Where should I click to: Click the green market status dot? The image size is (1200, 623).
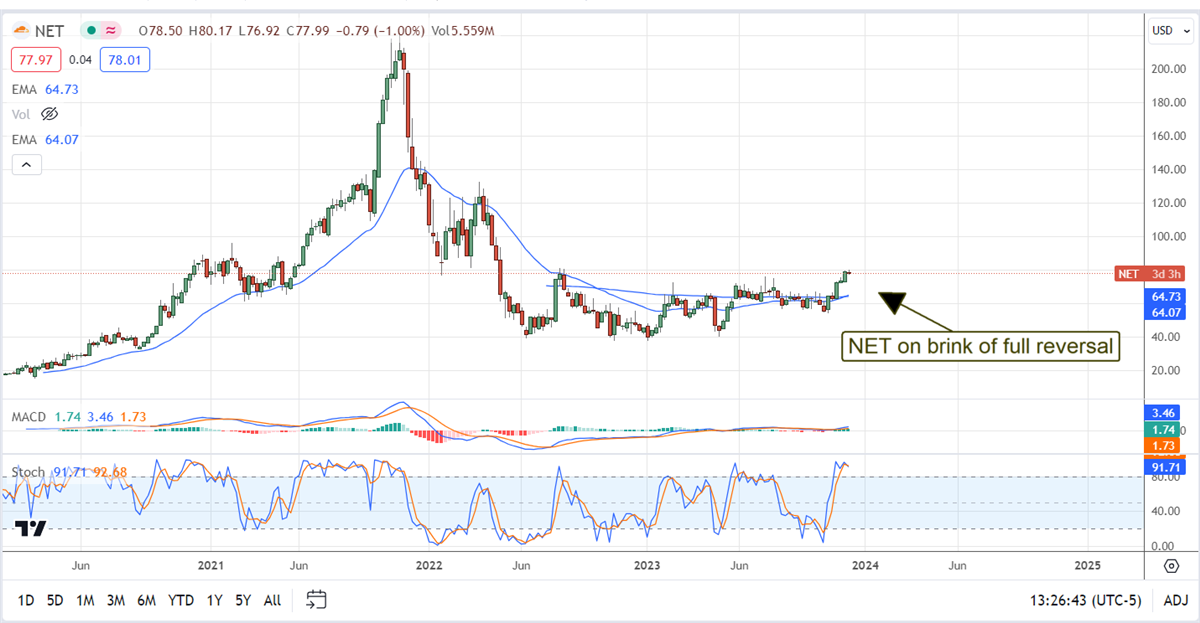[92, 31]
